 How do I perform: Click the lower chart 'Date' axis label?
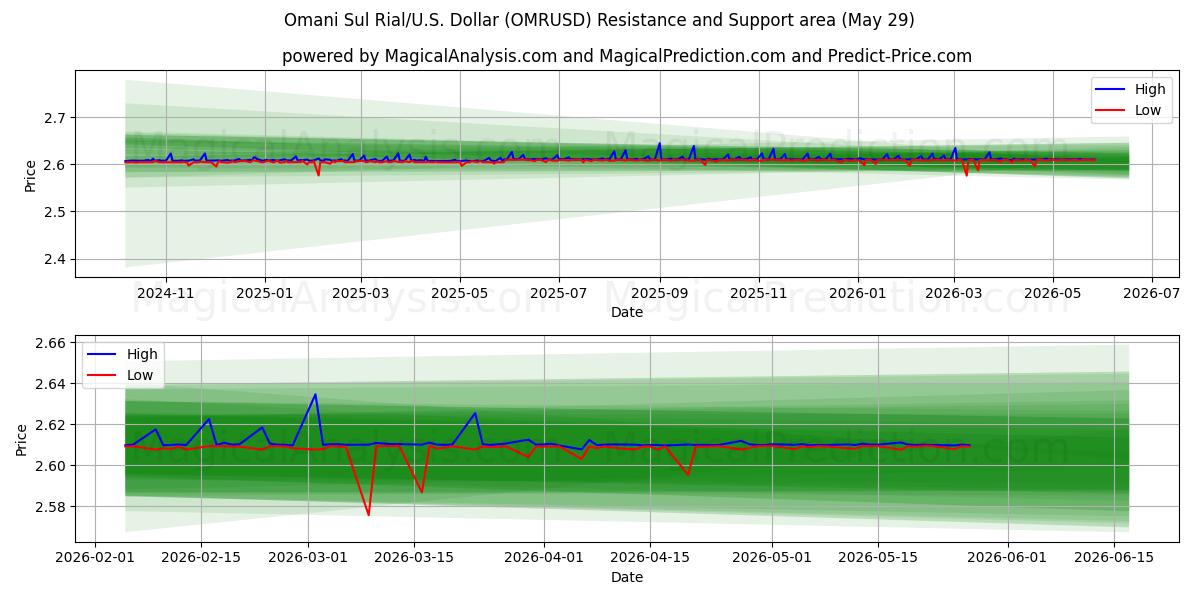(627, 577)
